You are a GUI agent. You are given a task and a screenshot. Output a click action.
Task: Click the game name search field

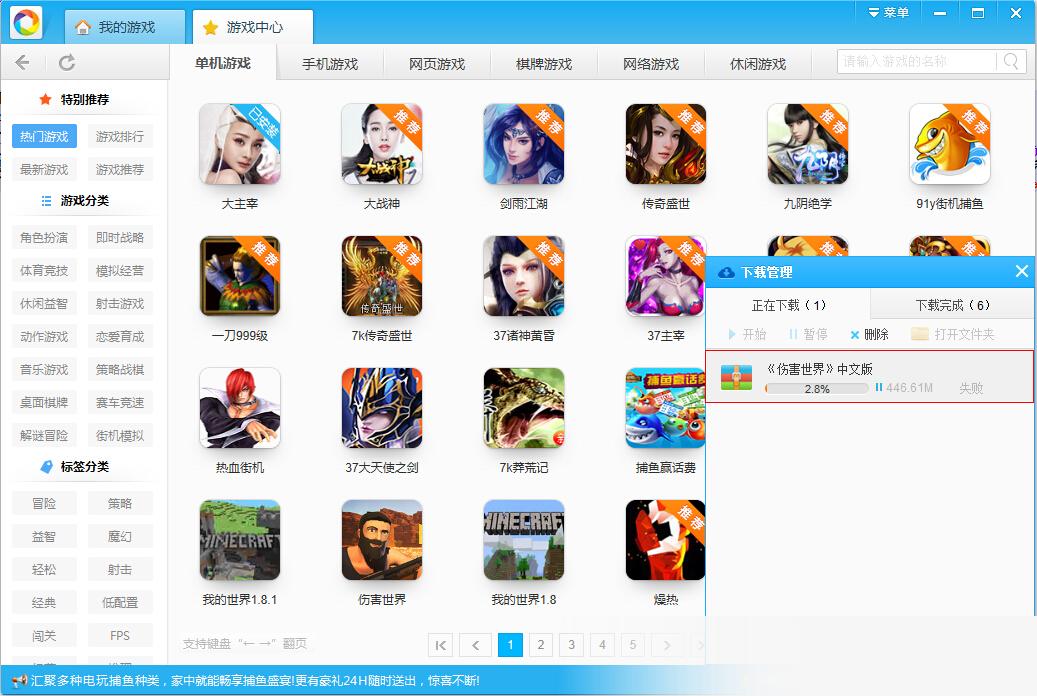coord(918,62)
